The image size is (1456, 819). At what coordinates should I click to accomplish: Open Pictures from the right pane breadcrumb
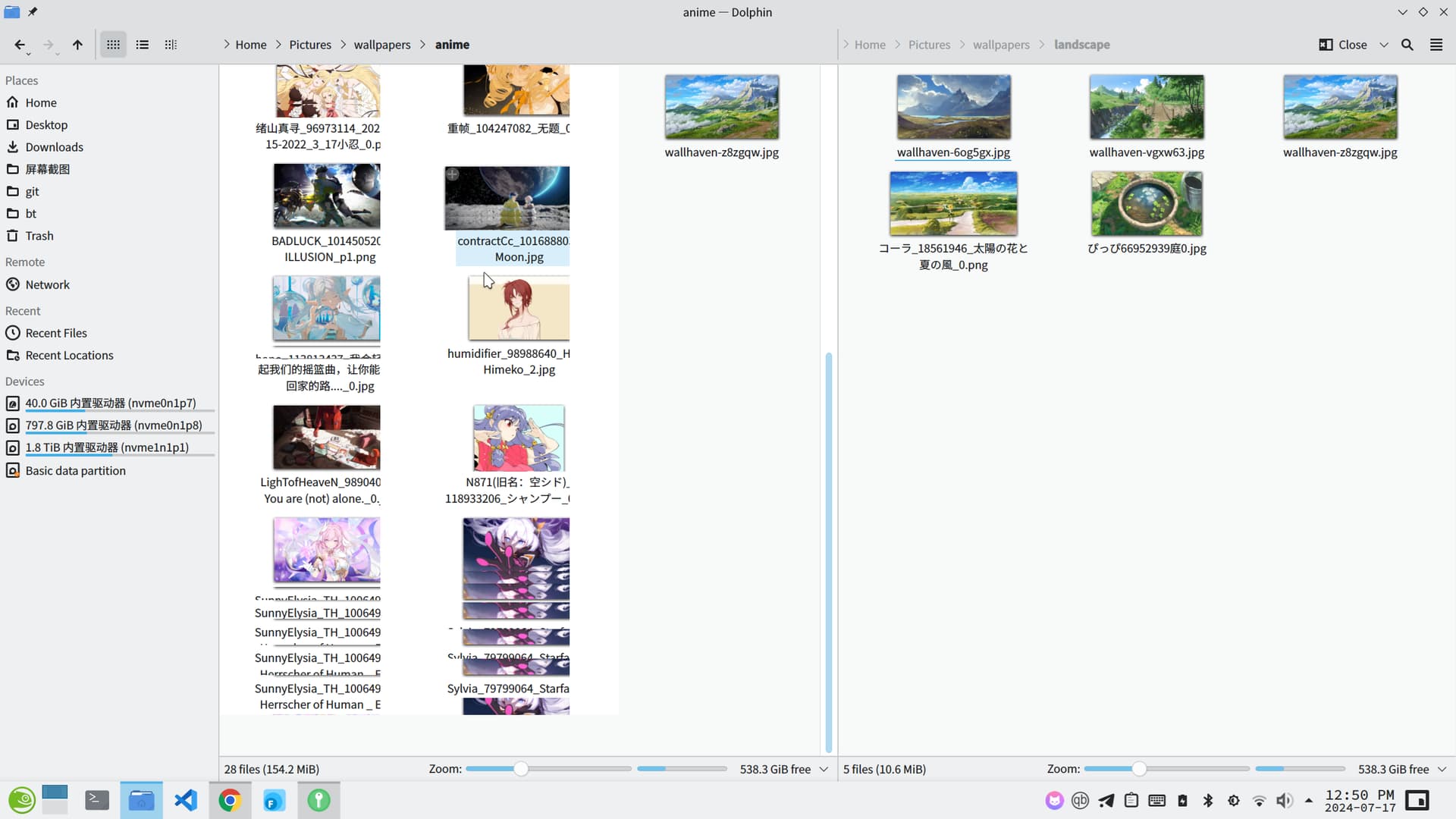point(929,45)
